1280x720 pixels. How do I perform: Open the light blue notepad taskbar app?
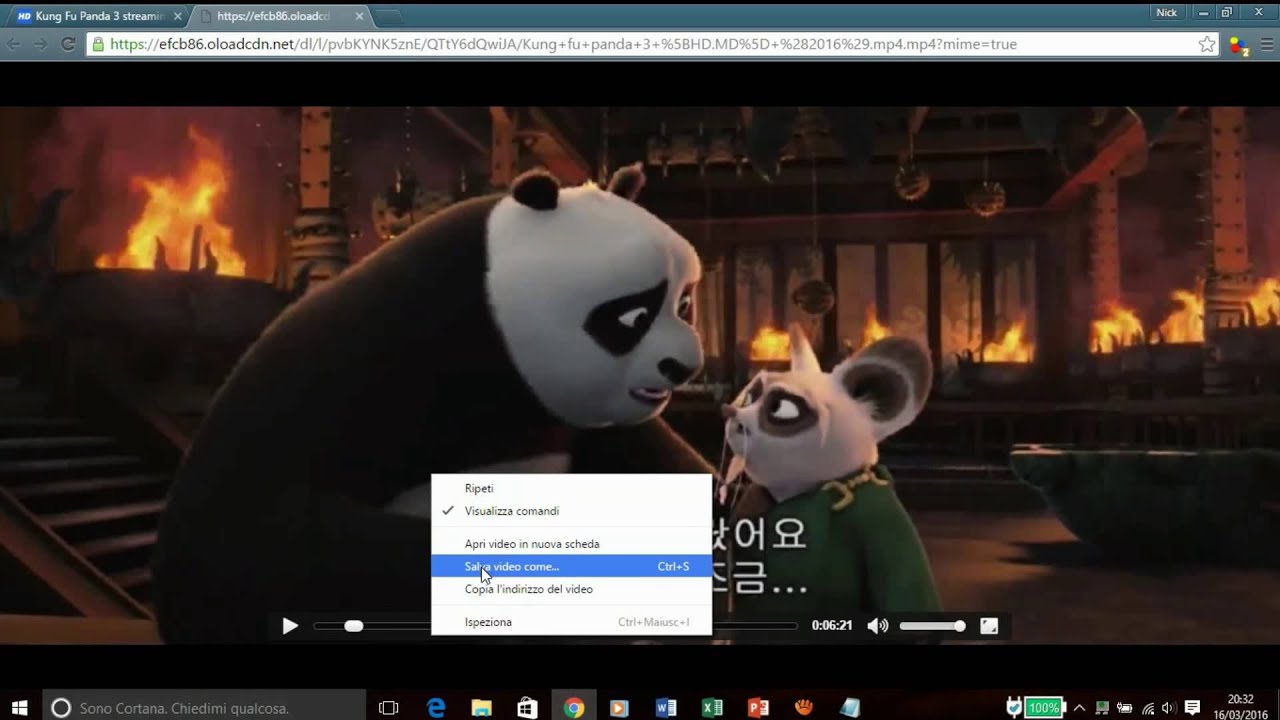click(x=850, y=708)
